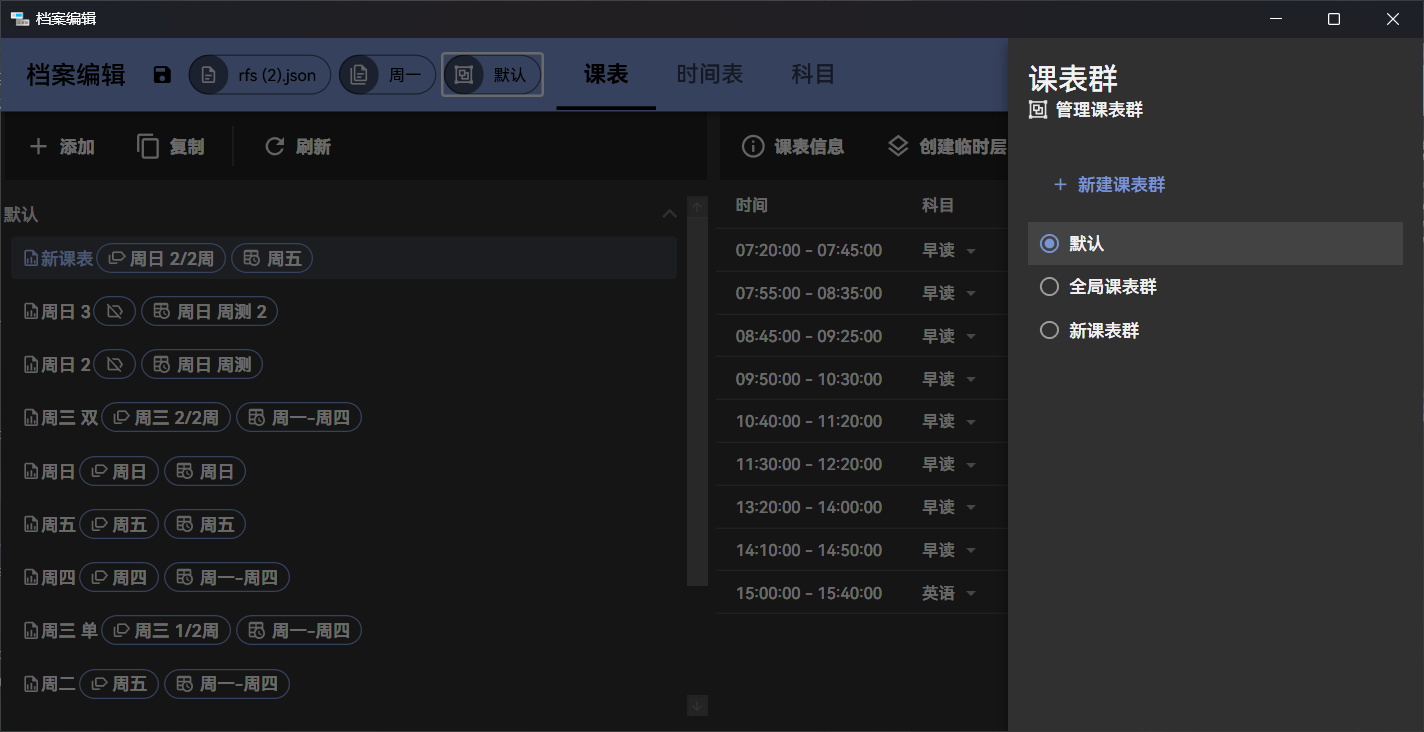1424x732 pixels.
Task: Open 英语 subject dropdown at 15:00:00
Action: point(970,594)
